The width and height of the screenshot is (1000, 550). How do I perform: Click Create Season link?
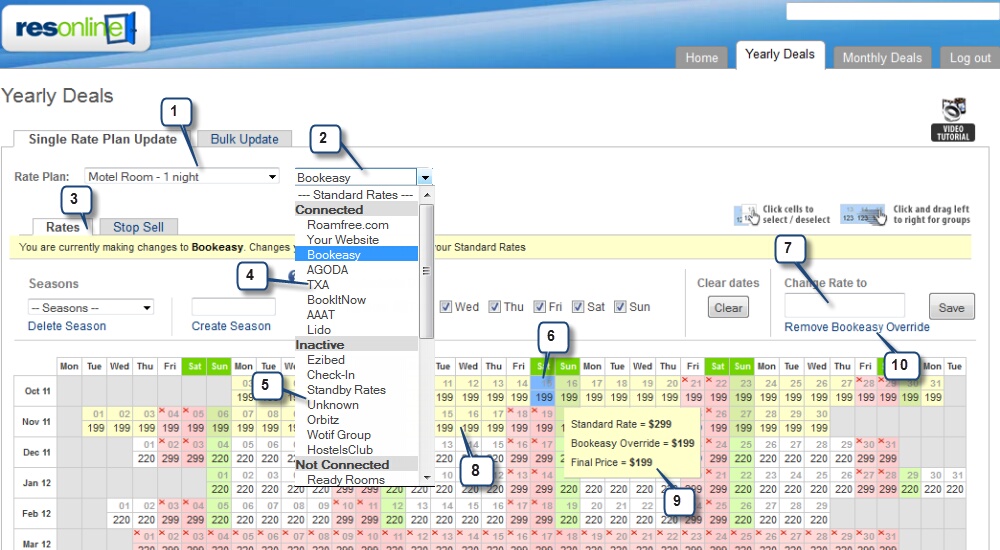231,326
